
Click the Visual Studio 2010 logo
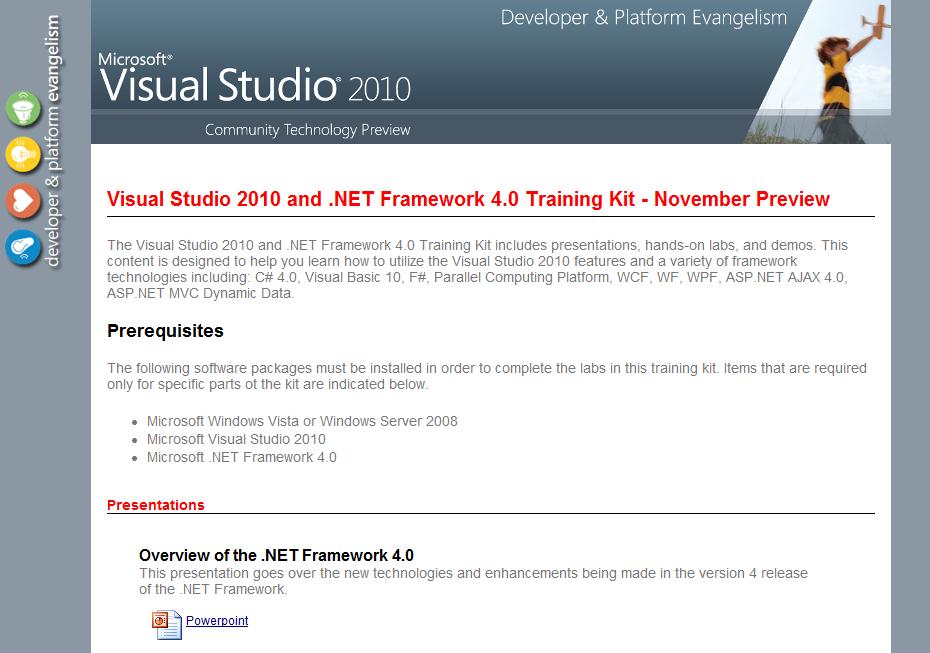254,78
